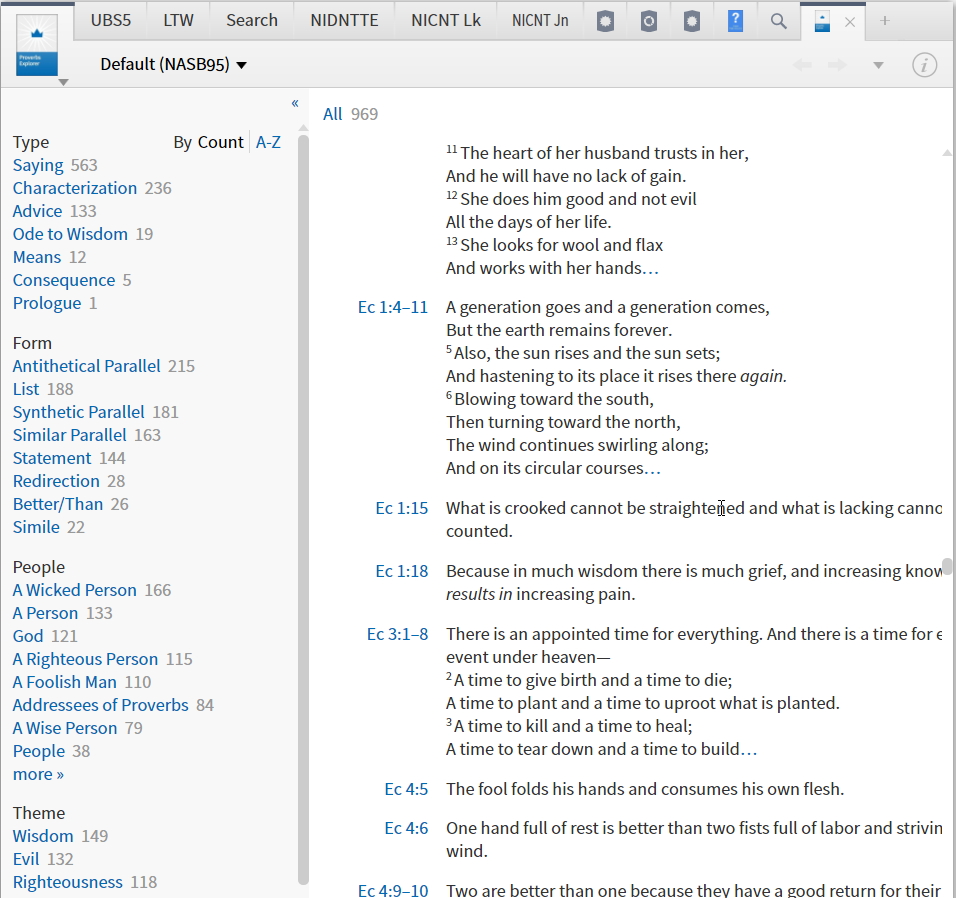
Task: Filter by Ode to Wisdom
Action: point(70,234)
